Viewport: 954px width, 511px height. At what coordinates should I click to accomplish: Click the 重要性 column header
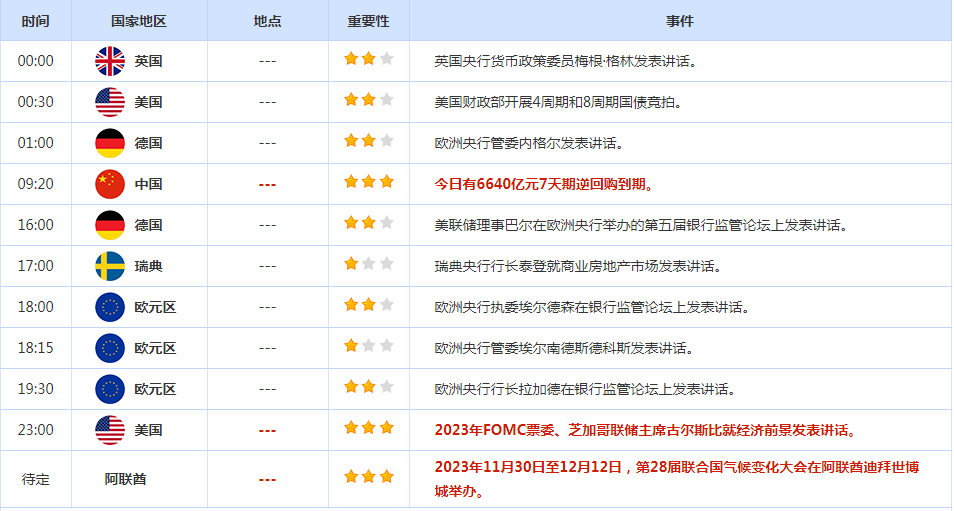[x=369, y=21]
